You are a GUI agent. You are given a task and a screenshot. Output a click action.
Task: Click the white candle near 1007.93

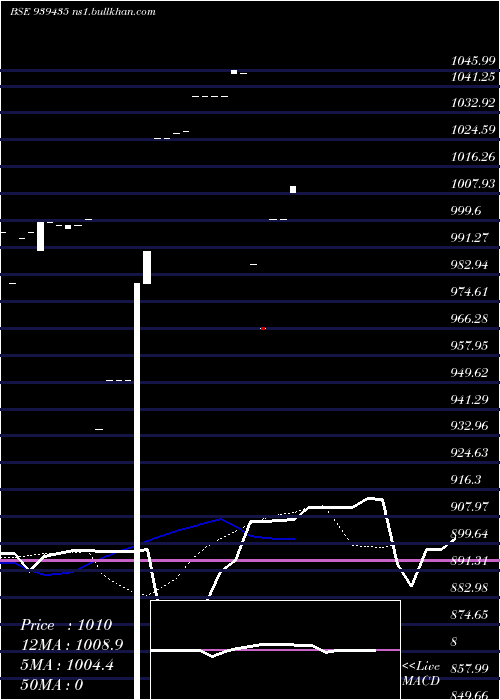click(x=293, y=189)
